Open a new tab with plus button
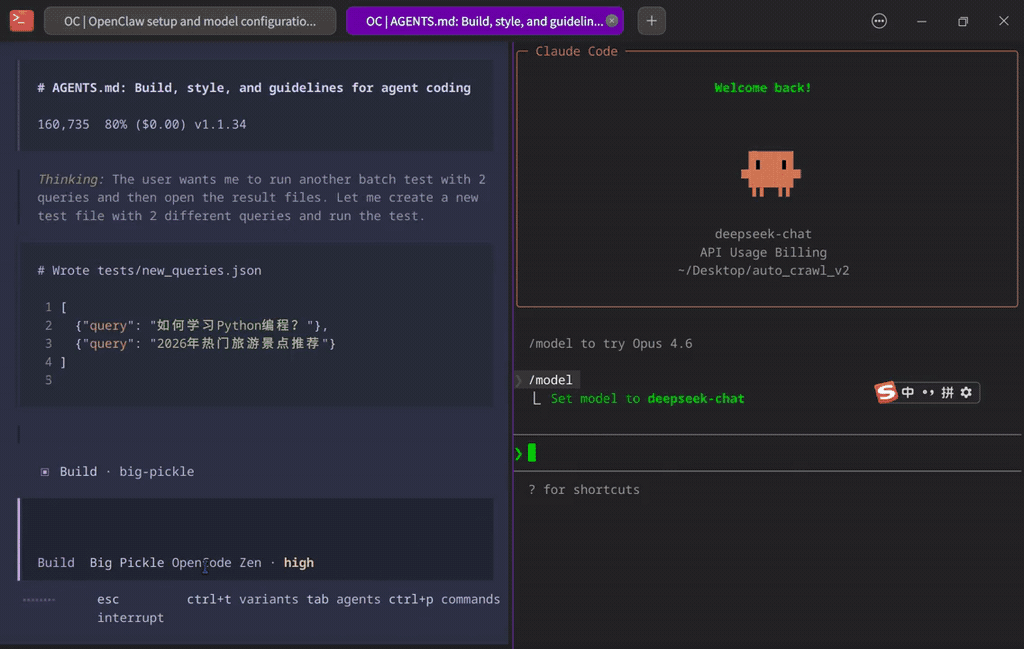 point(651,21)
